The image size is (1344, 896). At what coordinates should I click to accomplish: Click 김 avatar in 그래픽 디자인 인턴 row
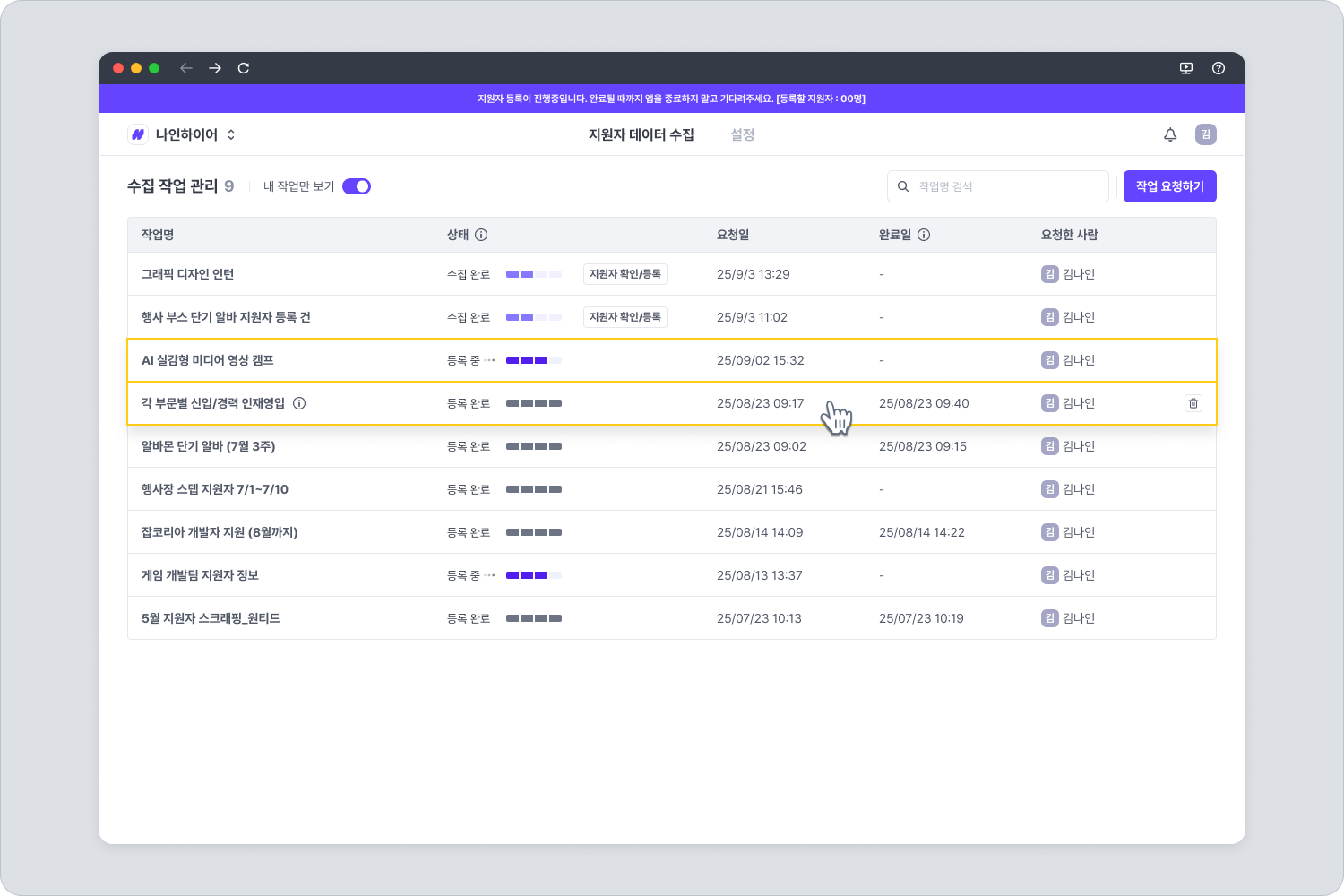(1050, 274)
